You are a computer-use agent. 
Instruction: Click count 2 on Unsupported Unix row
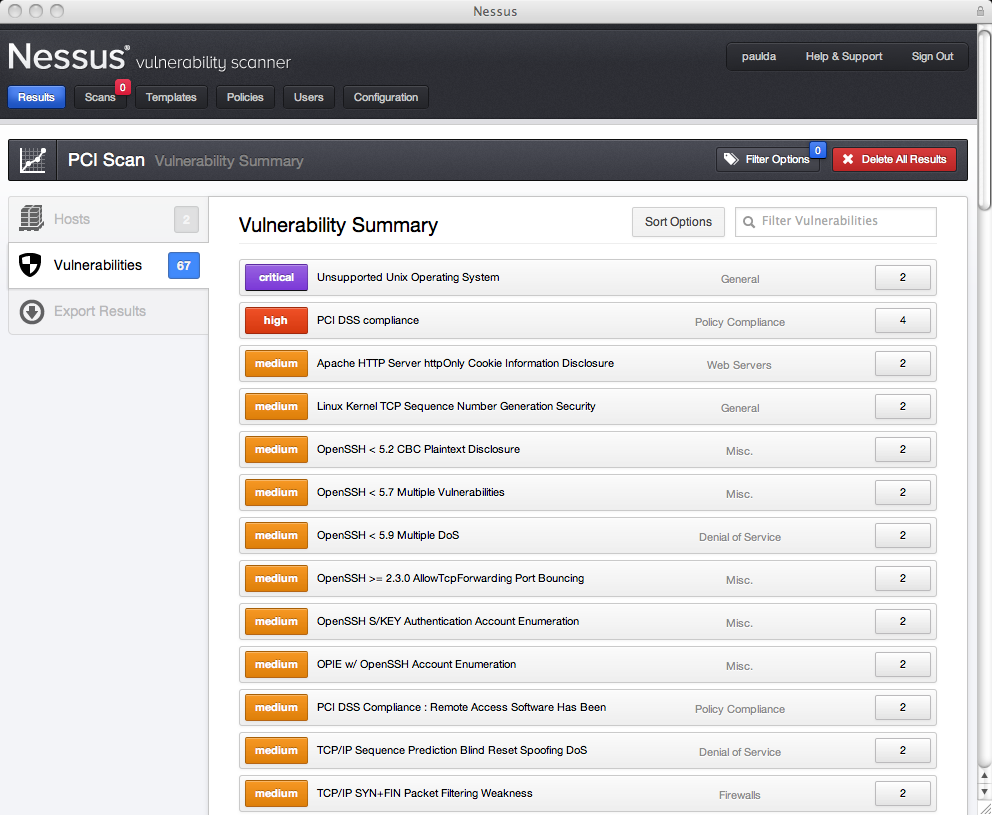coord(903,277)
